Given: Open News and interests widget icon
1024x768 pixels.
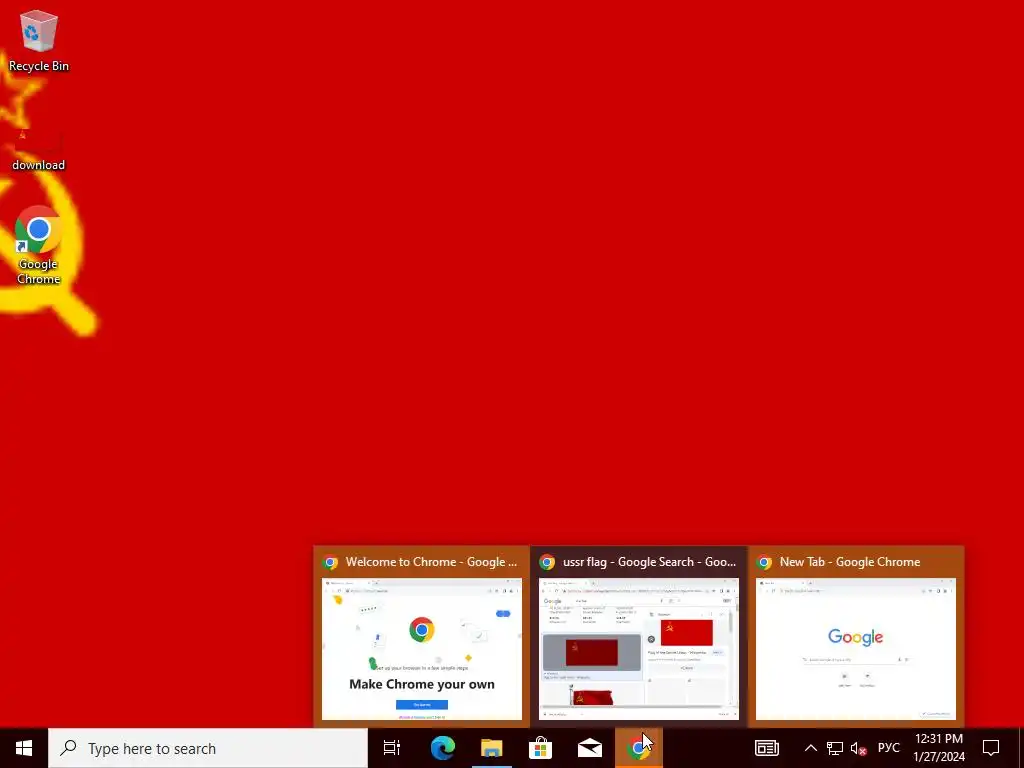Looking at the screenshot, I should click(x=767, y=748).
